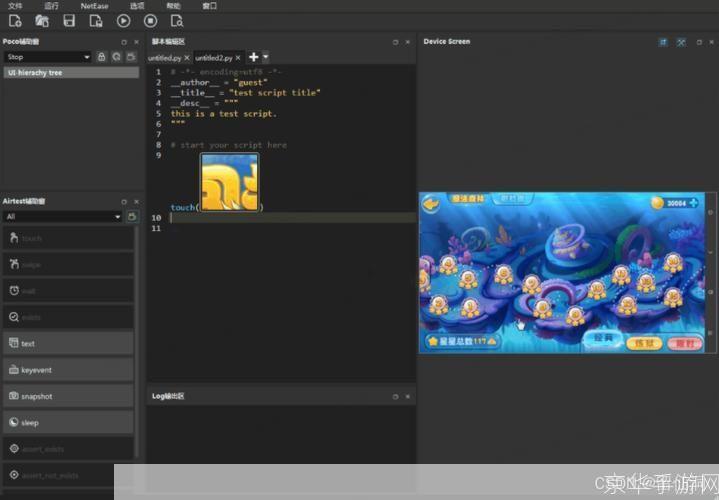Click the 'this is a test script.' line

coord(224,114)
